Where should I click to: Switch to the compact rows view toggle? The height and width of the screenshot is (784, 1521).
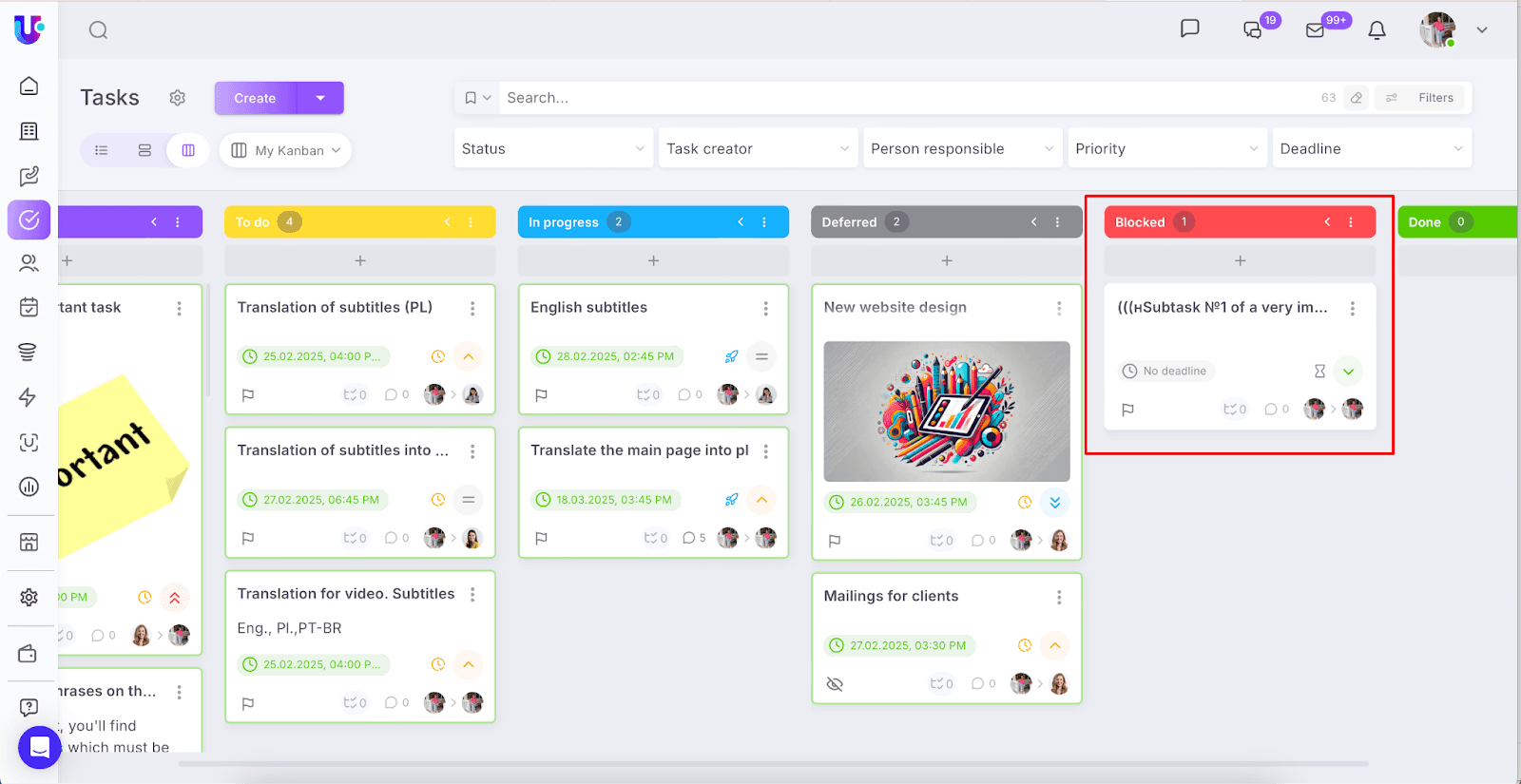[x=144, y=150]
